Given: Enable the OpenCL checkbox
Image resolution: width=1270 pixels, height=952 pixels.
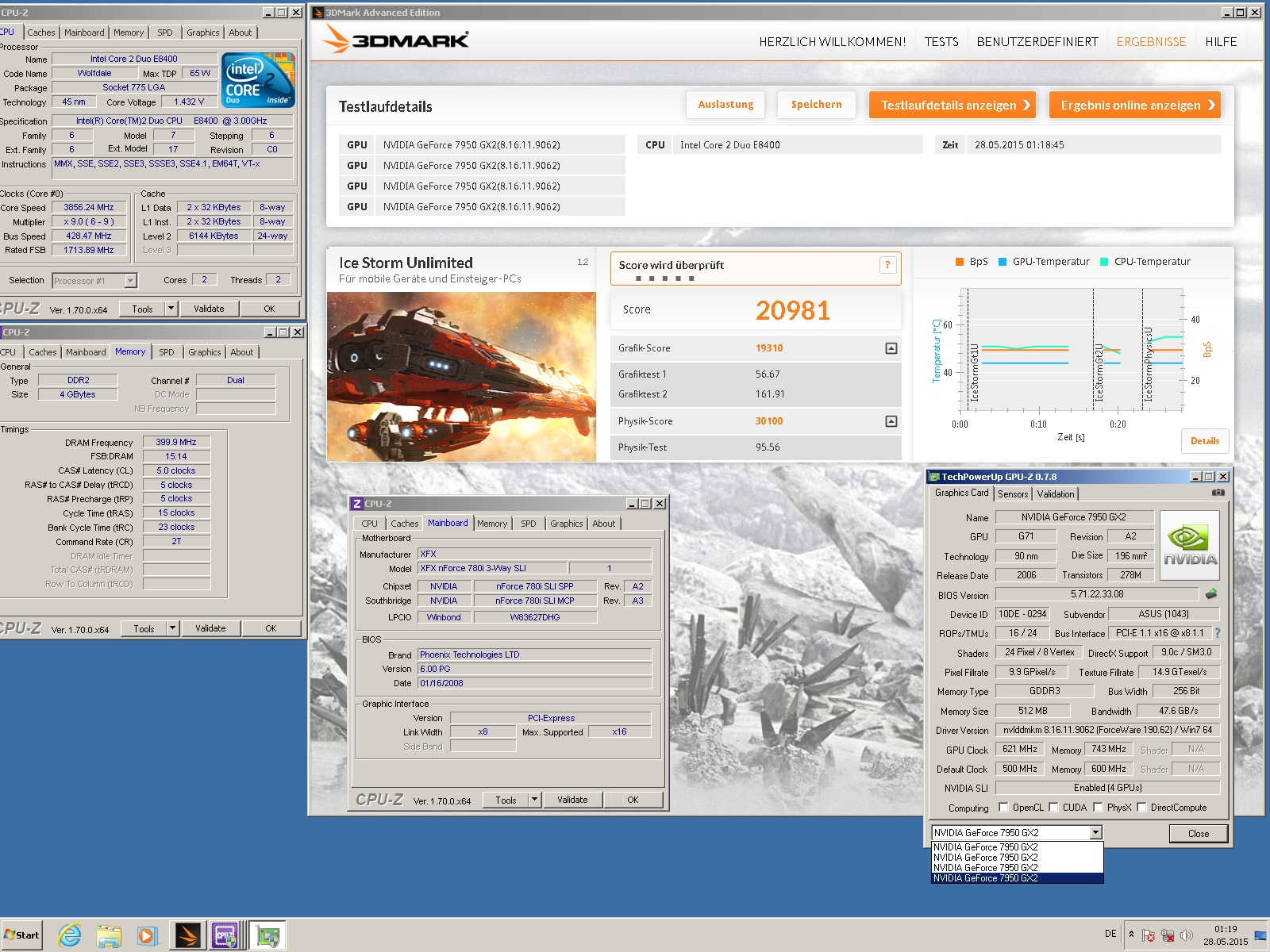Looking at the screenshot, I should 1003,808.
